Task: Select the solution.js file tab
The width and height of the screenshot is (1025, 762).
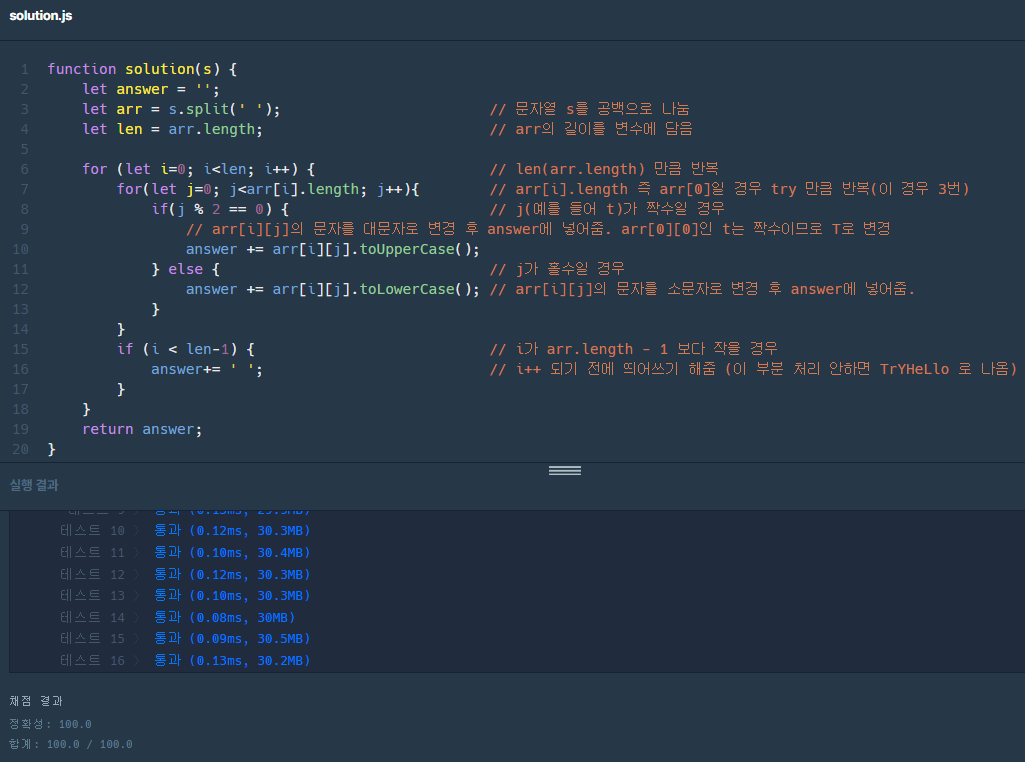Action: click(41, 16)
